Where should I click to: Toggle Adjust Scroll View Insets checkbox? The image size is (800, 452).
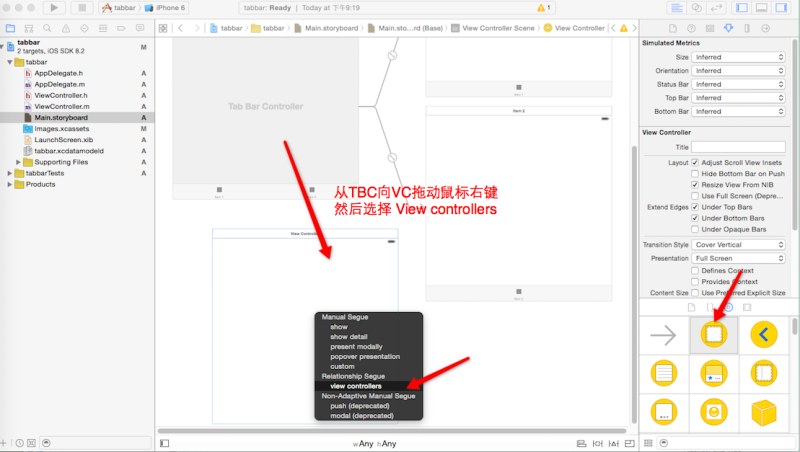(x=694, y=162)
